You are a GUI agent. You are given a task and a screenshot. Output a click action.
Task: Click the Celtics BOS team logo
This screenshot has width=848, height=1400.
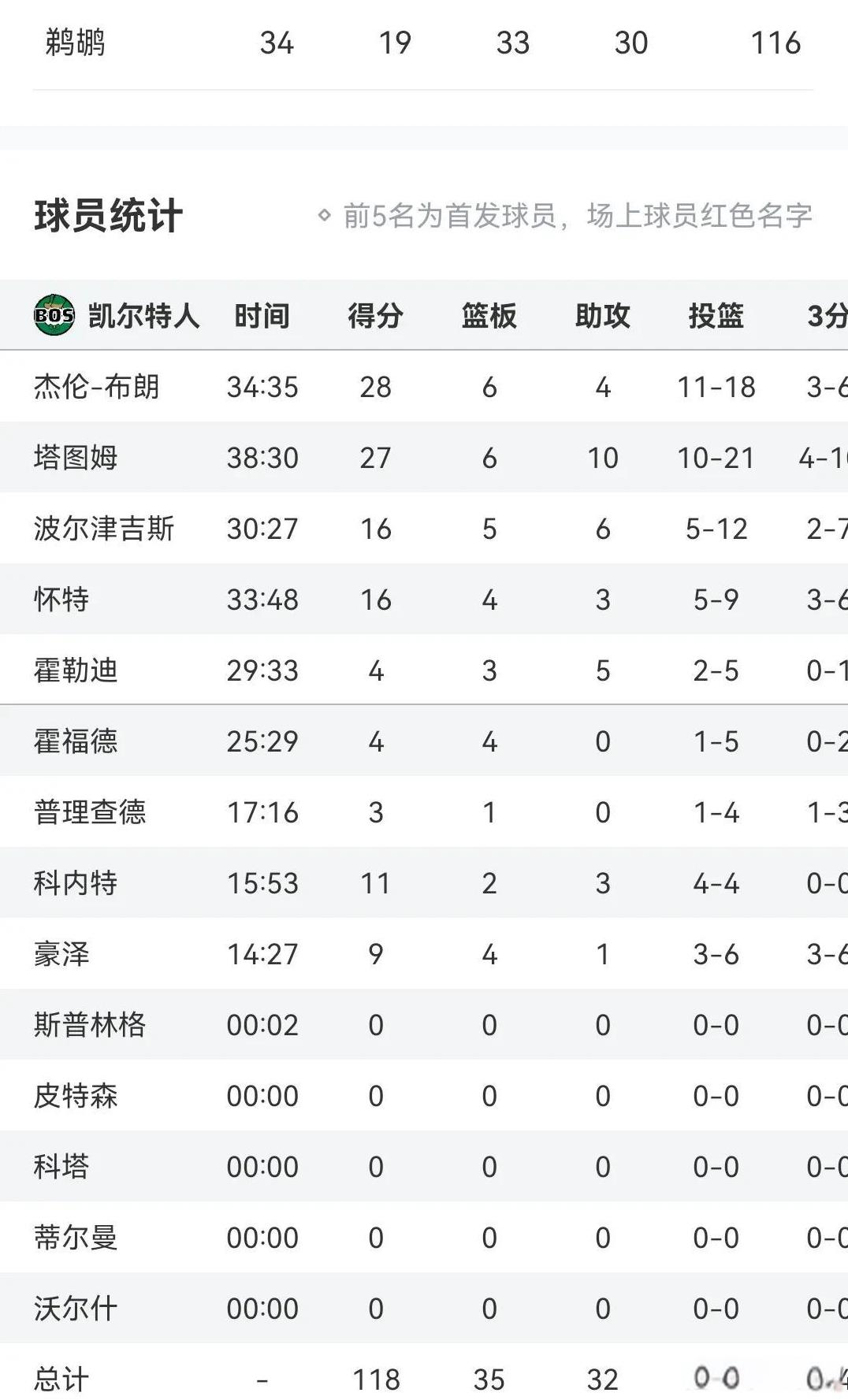[54, 315]
